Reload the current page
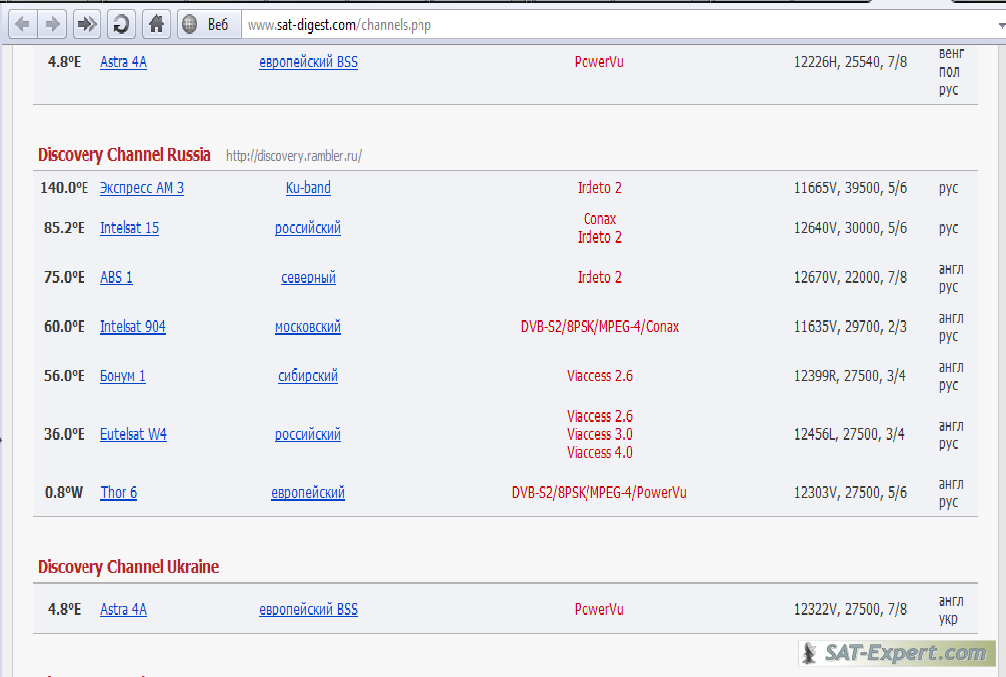Viewport: 1006px width, 677px height. click(x=120, y=24)
